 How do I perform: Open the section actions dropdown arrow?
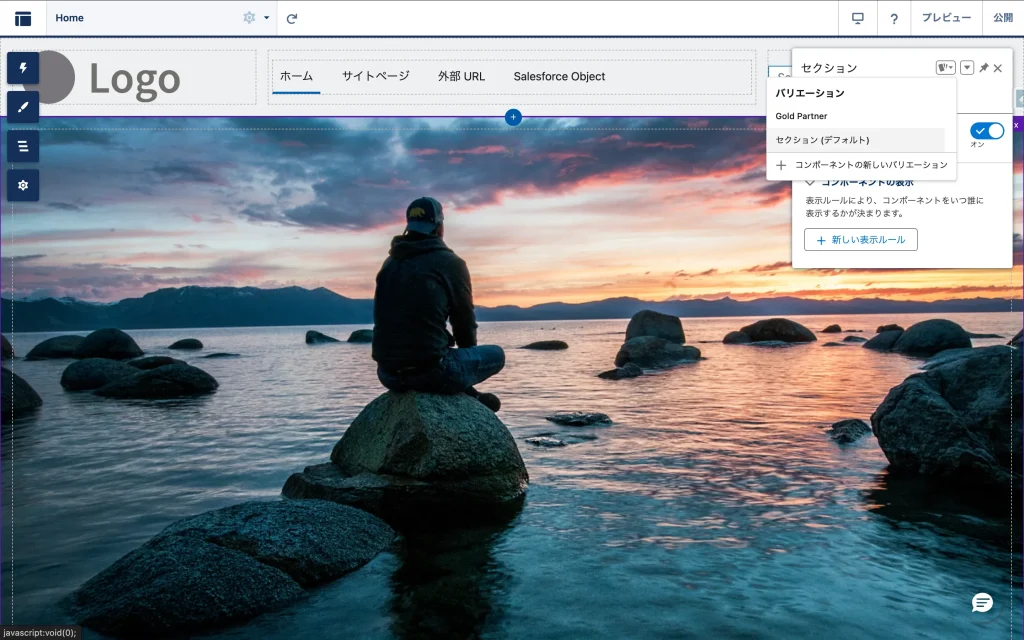point(967,68)
